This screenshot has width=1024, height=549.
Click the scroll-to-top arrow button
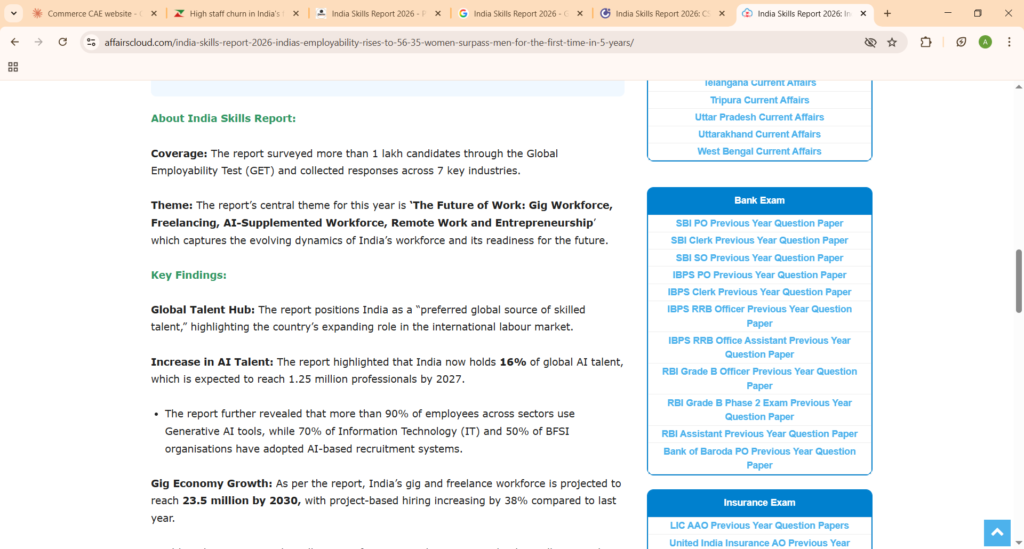pyautogui.click(x=996, y=532)
